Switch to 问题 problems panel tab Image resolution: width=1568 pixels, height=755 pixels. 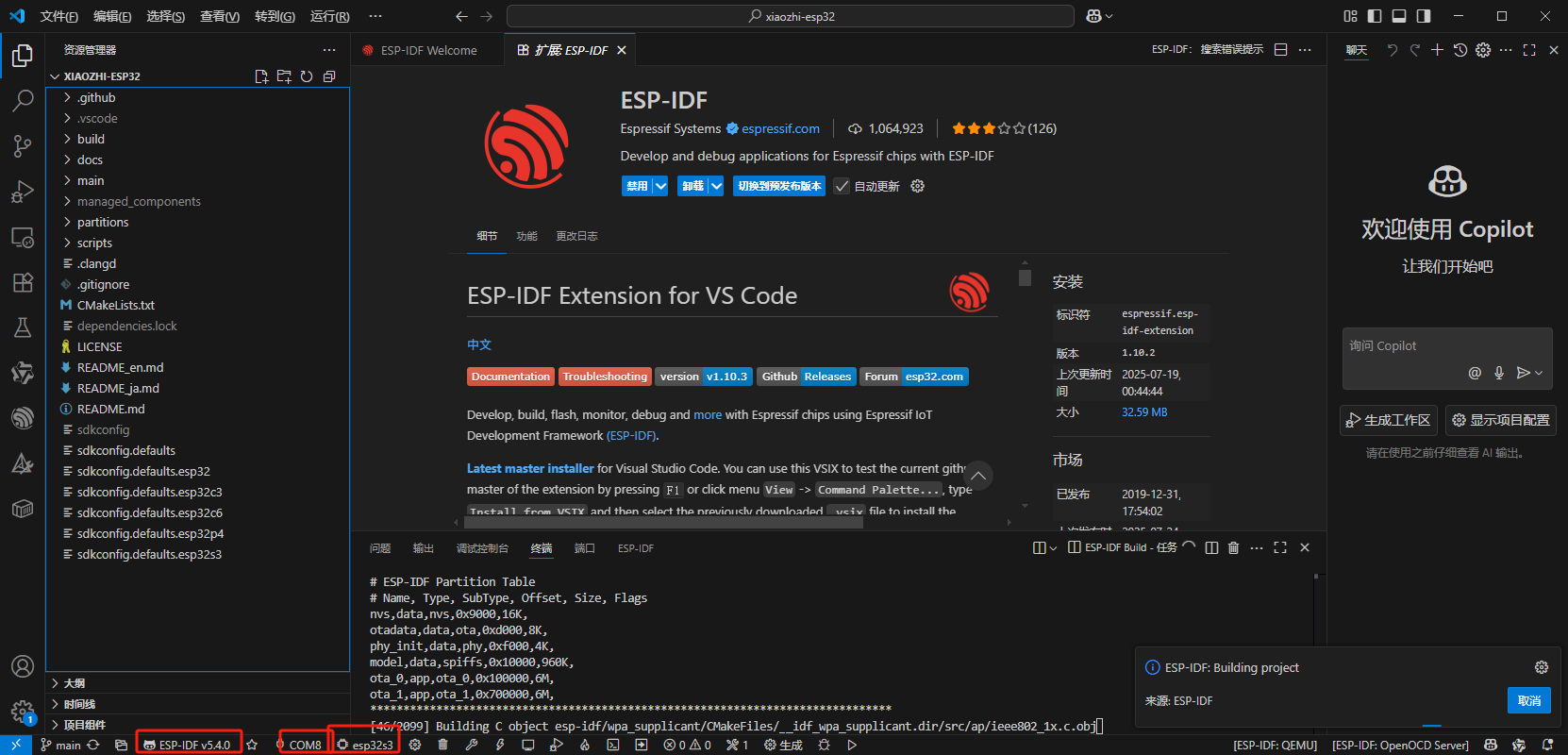point(380,548)
